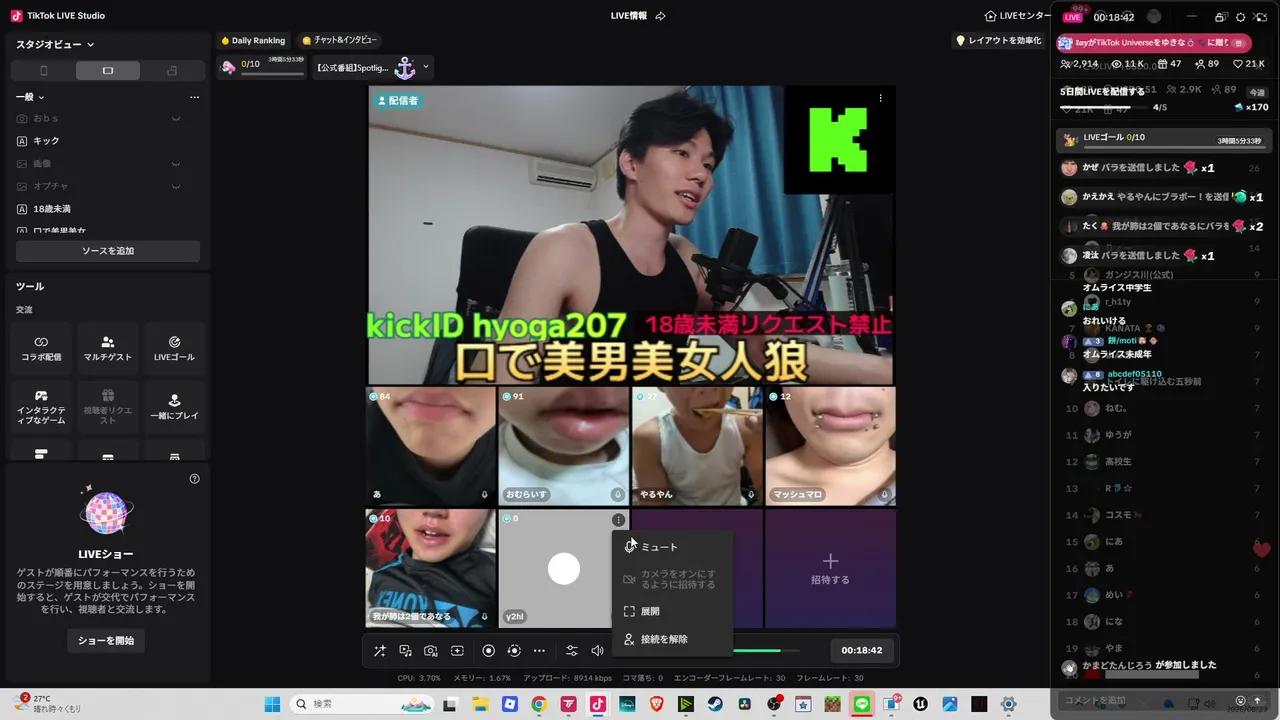Toggle mute on guest やるやん microphone icon
The width and height of the screenshot is (1280, 720).
751,494
